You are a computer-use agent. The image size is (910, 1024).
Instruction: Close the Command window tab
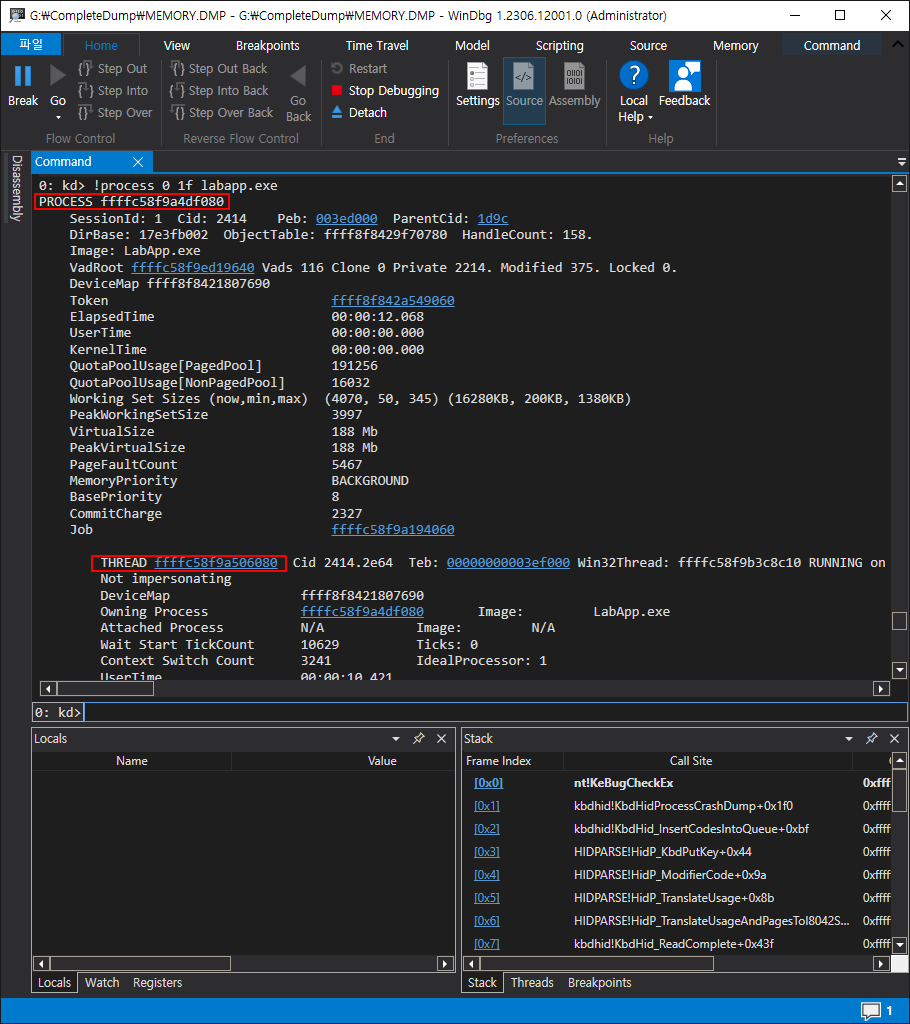[138, 162]
